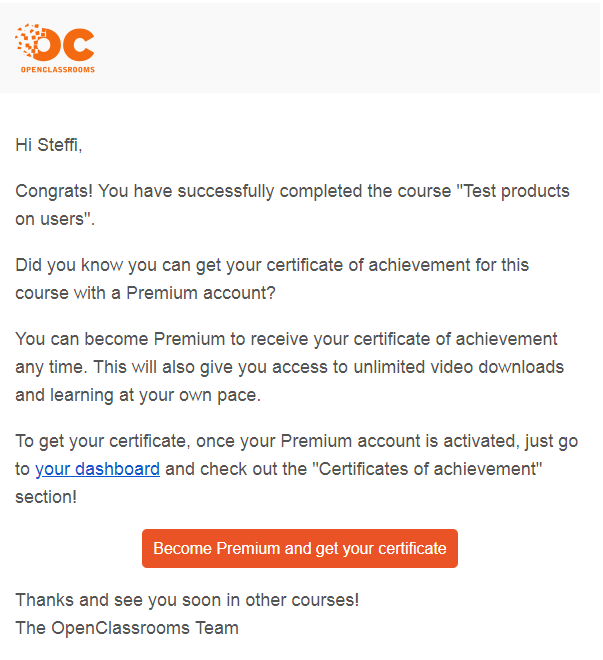The height and width of the screenshot is (660, 603).
Task: Click the 'unlimited video downloads' text
Action: [459, 367]
